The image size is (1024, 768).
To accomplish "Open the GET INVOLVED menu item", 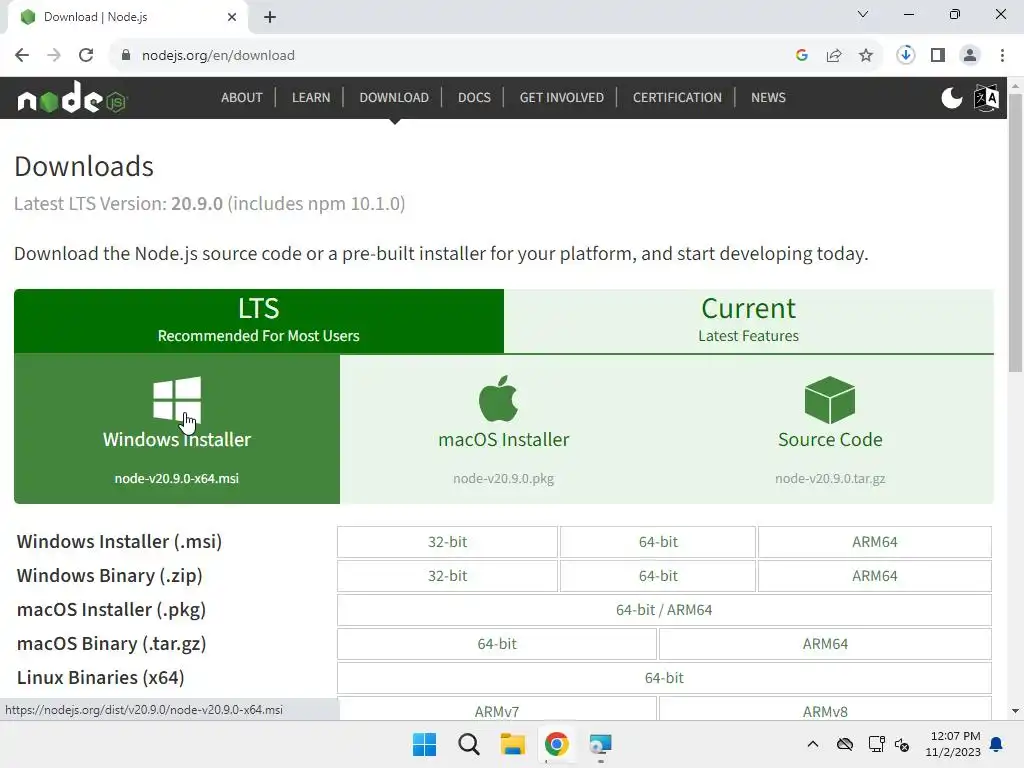I will 562,98.
